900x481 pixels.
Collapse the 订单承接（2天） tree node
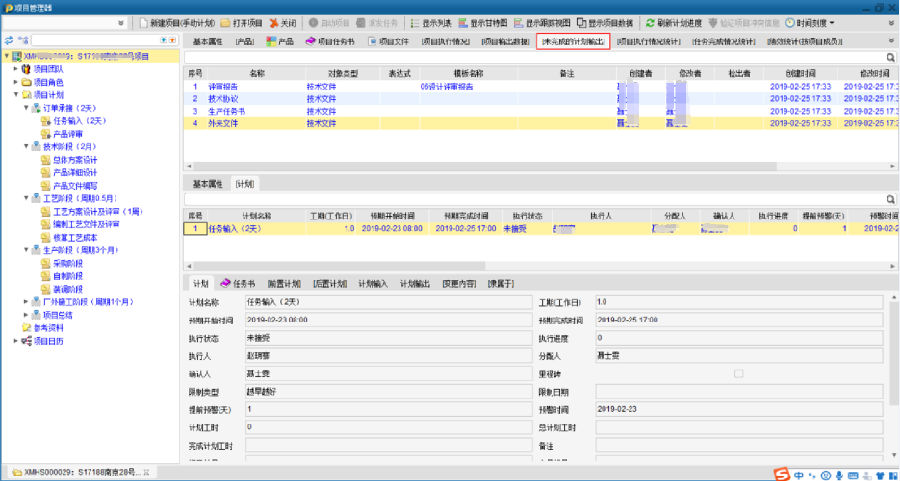(x=24, y=107)
